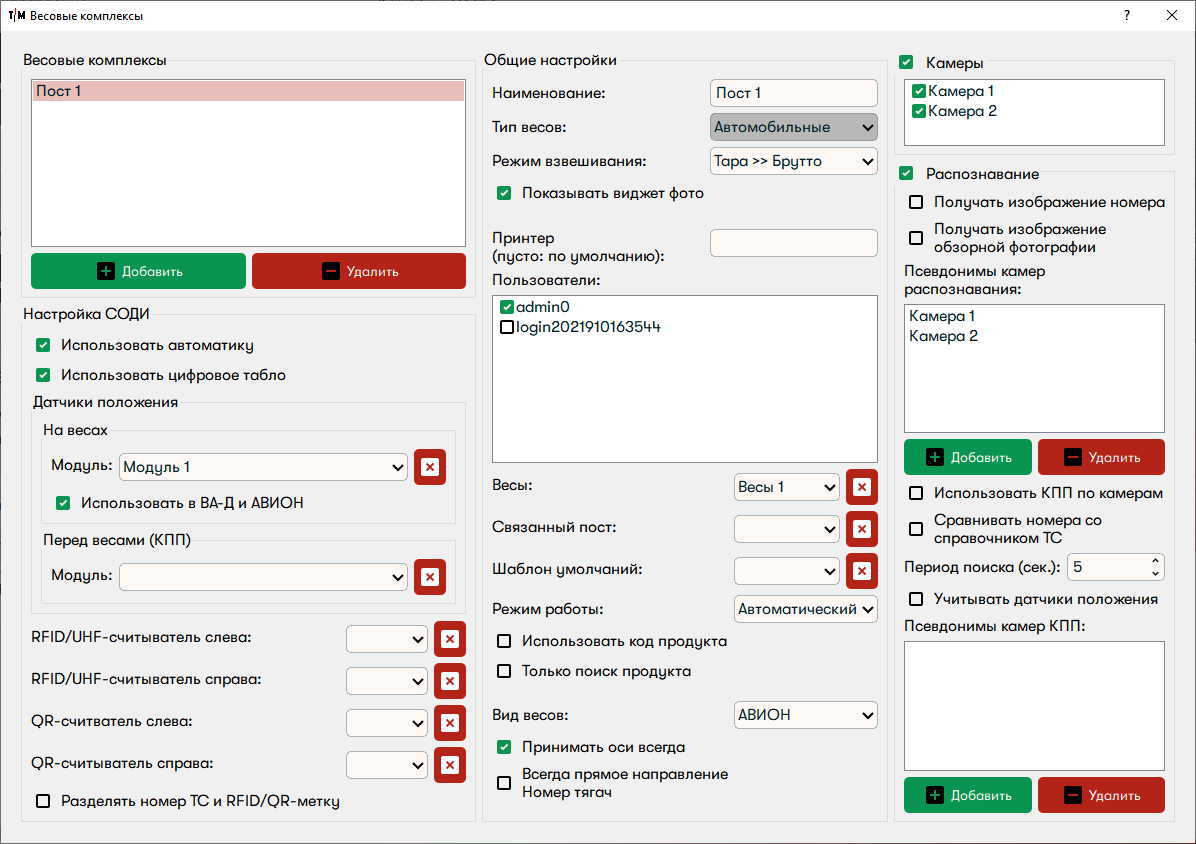Select Пост 1 in weighing complexes list
Viewport: 1196px width, 844px height.
pyautogui.click(x=248, y=91)
